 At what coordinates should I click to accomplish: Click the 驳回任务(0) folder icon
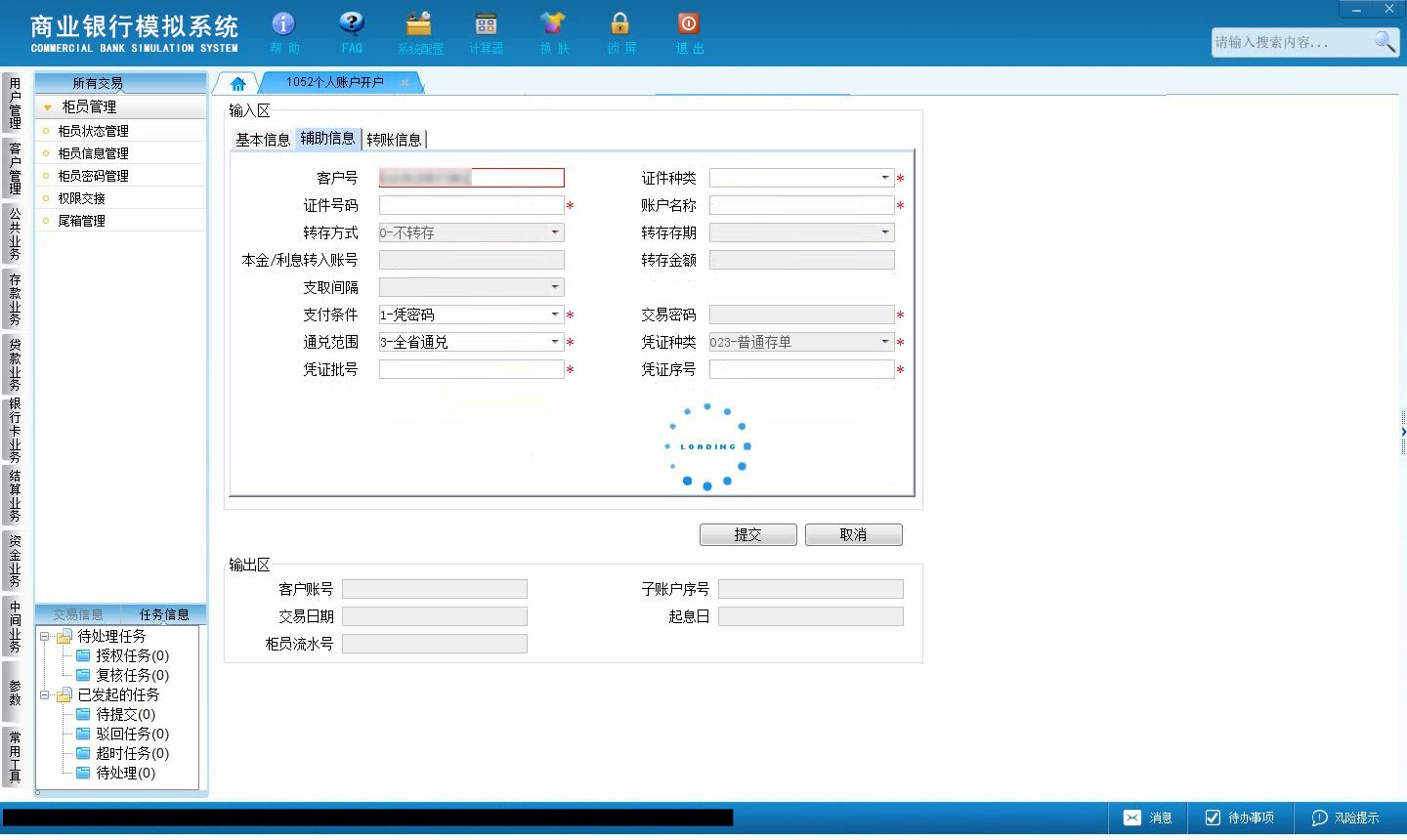[x=84, y=734]
